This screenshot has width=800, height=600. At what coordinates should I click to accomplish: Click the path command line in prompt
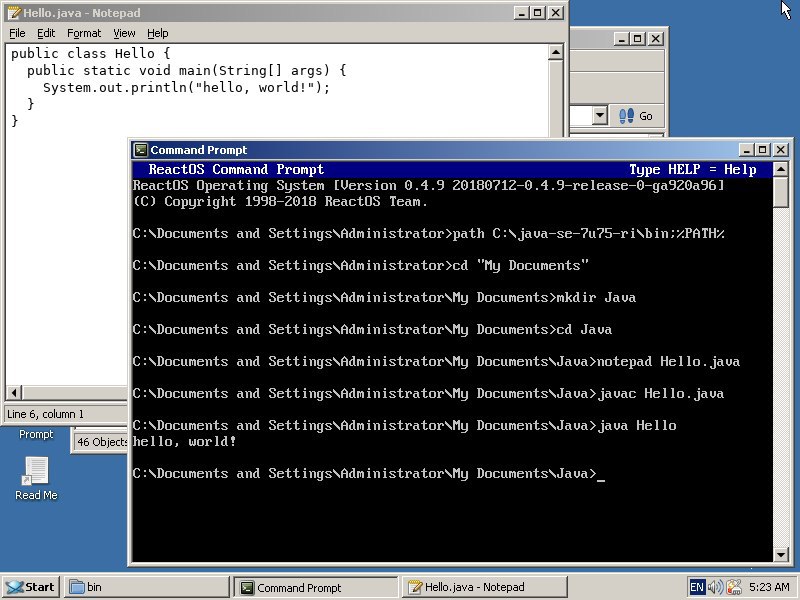coord(429,234)
